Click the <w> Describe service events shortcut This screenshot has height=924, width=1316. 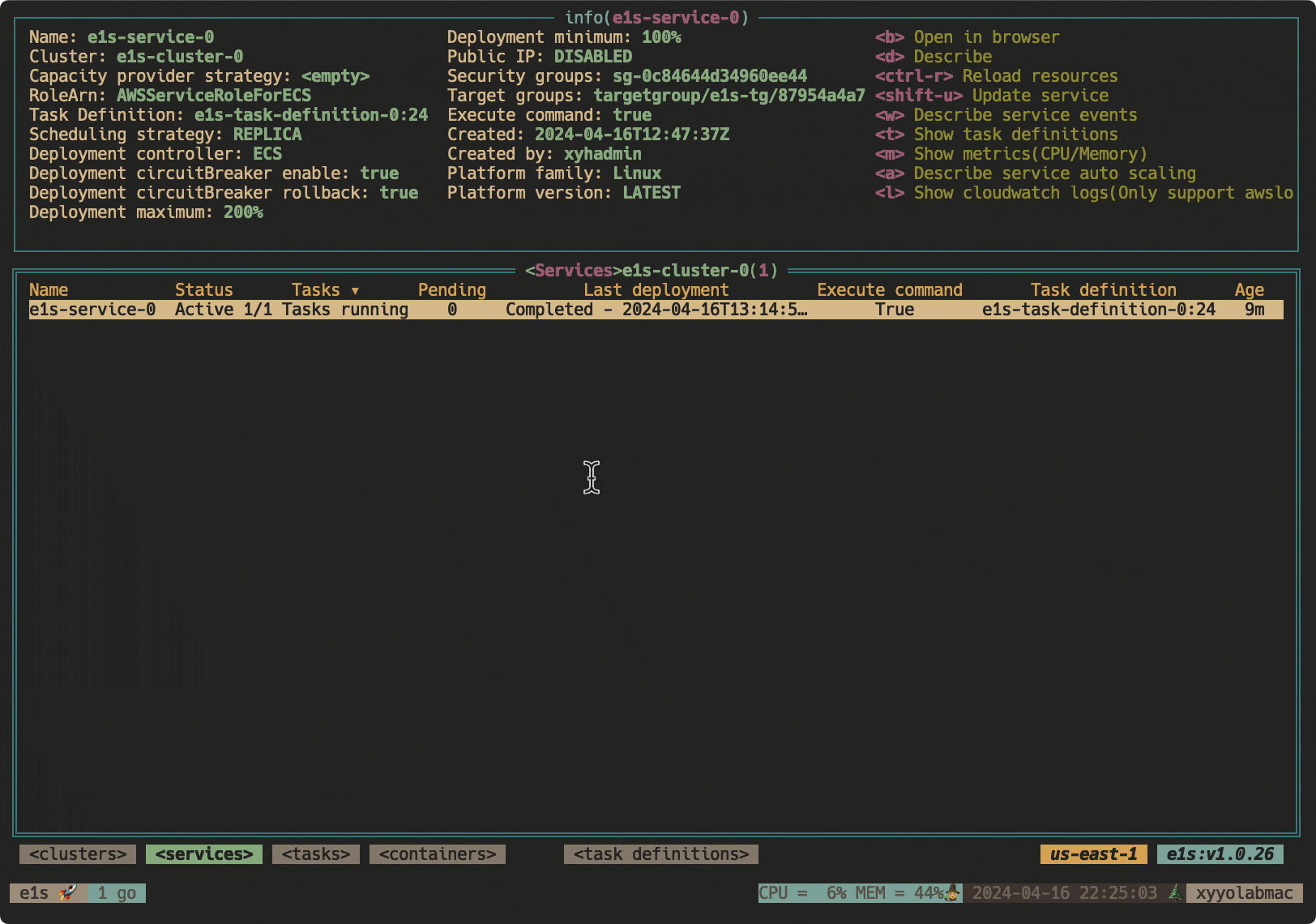(x=1006, y=115)
